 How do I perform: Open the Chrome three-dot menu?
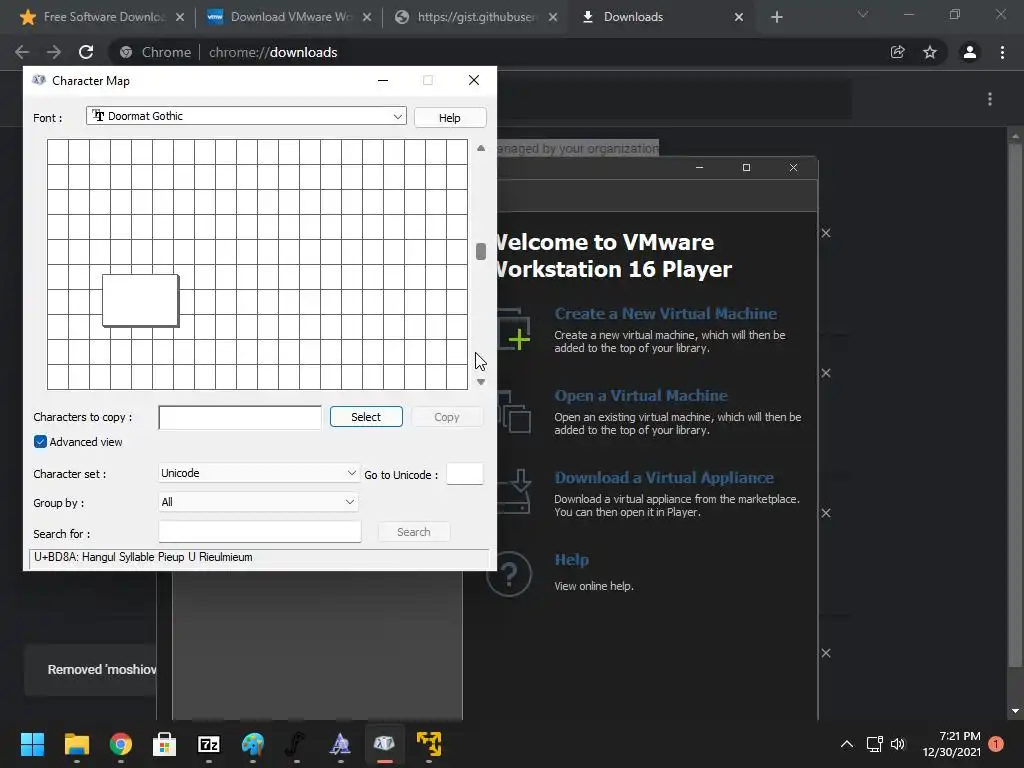1002,52
